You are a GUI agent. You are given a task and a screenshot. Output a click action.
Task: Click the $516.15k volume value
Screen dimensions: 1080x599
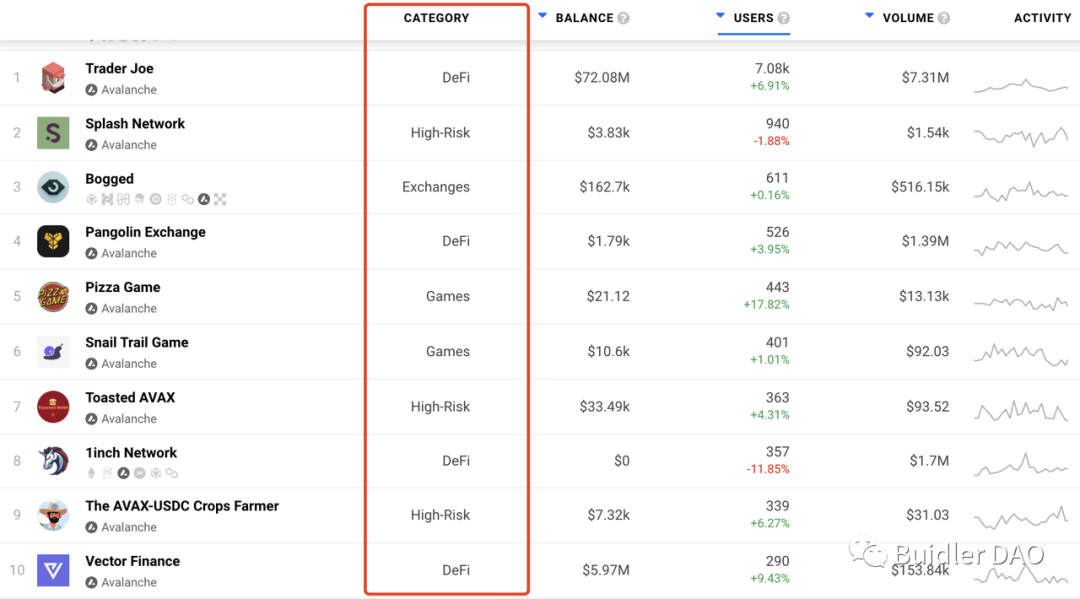click(920, 187)
